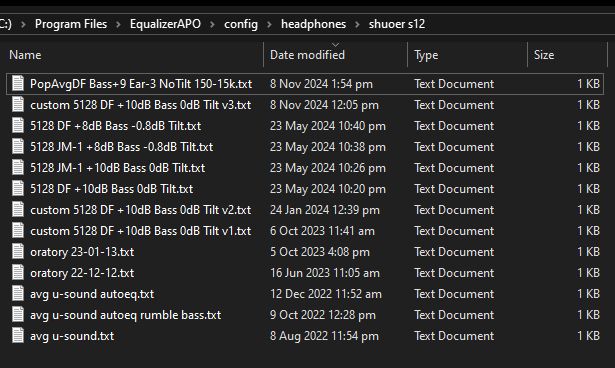The image size is (615, 368).
Task: Expand the chevron after config in the address bar
Action: tap(269, 24)
